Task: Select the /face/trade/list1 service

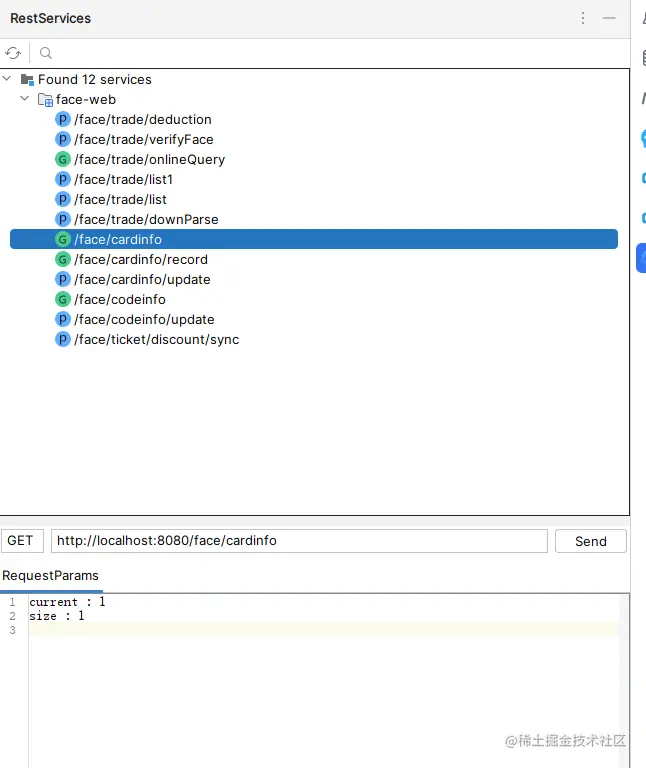Action: 123,180
